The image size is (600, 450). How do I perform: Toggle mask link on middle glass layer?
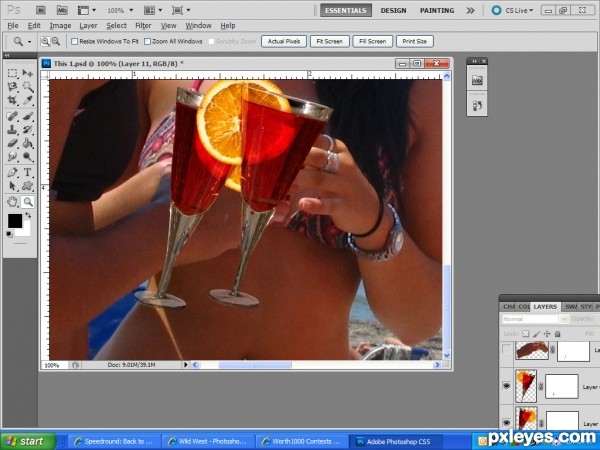[x=541, y=386]
